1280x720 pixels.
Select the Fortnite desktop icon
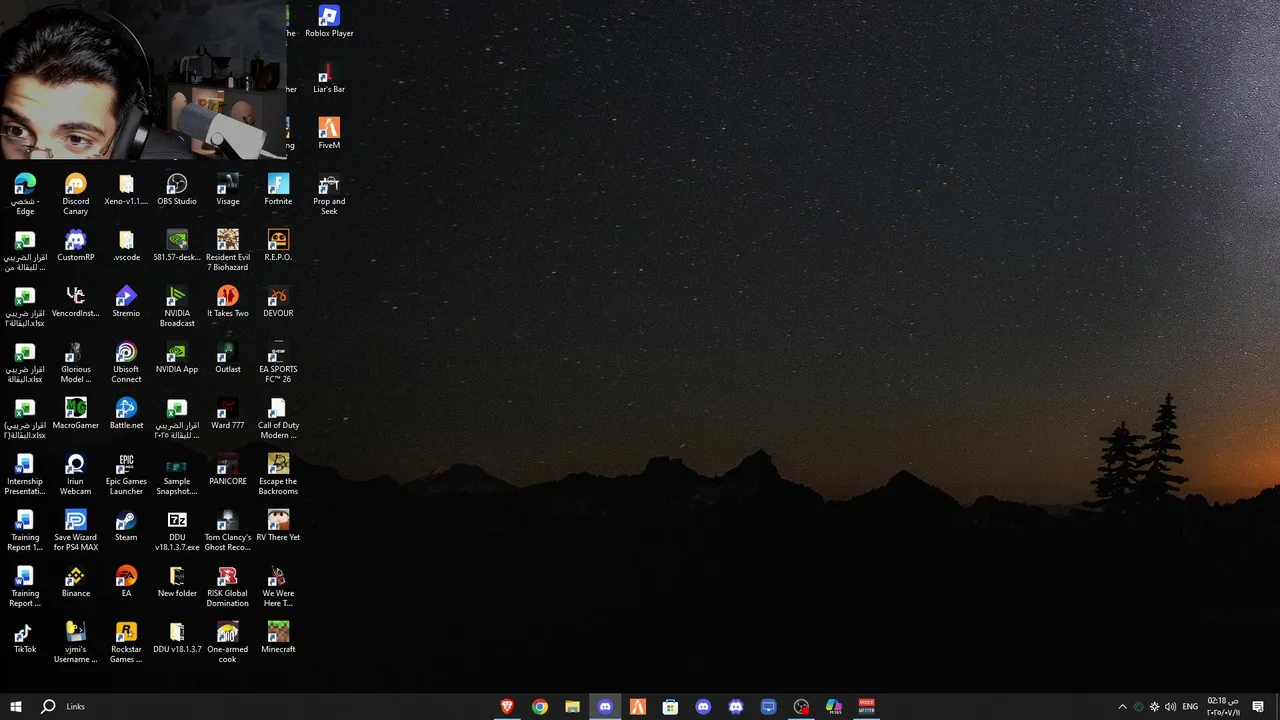click(278, 190)
